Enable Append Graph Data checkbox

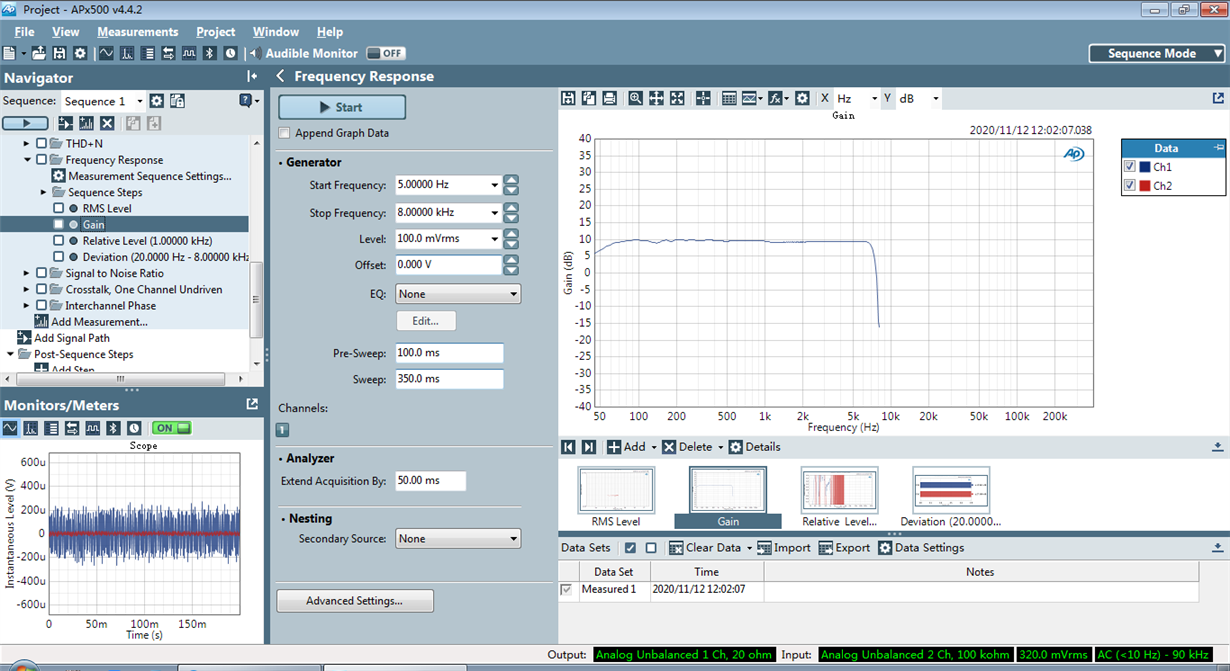[285, 133]
